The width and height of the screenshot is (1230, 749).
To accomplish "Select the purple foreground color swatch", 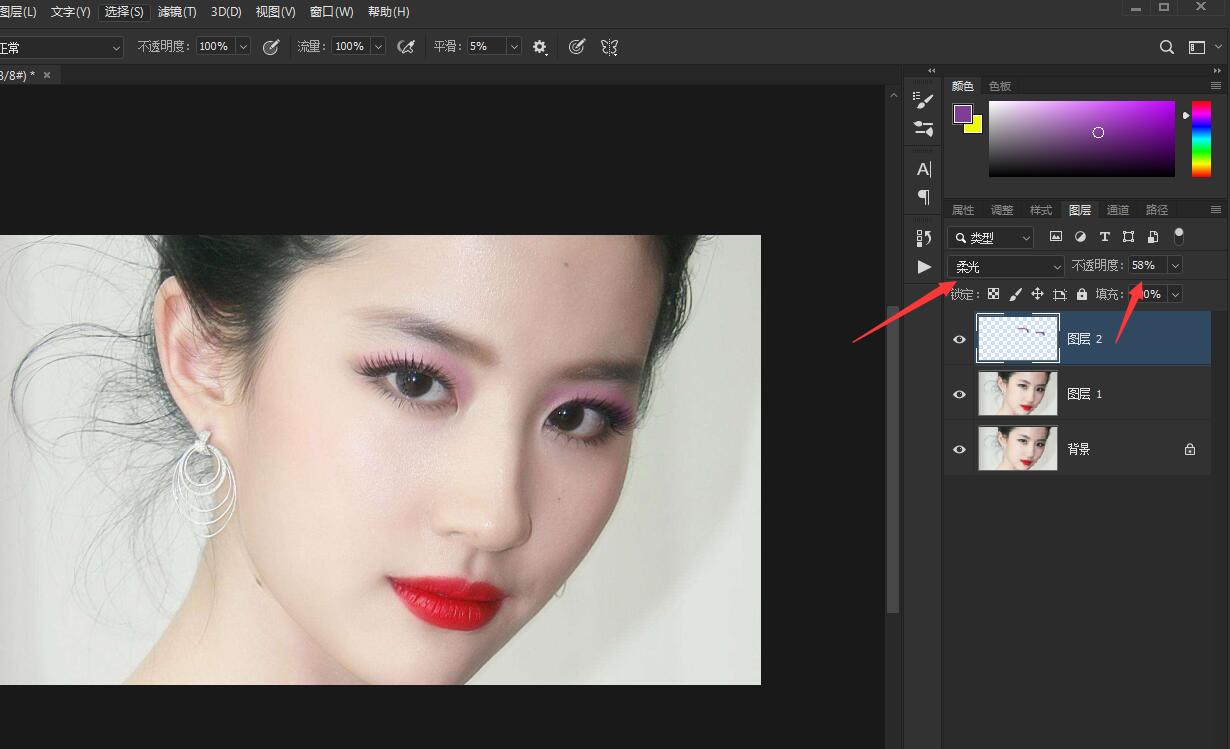I will [x=962, y=112].
